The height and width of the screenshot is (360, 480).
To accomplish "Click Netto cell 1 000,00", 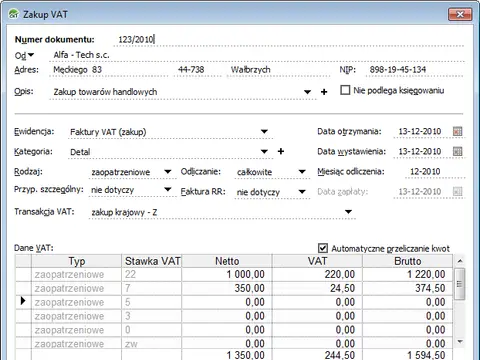I will tap(227, 274).
